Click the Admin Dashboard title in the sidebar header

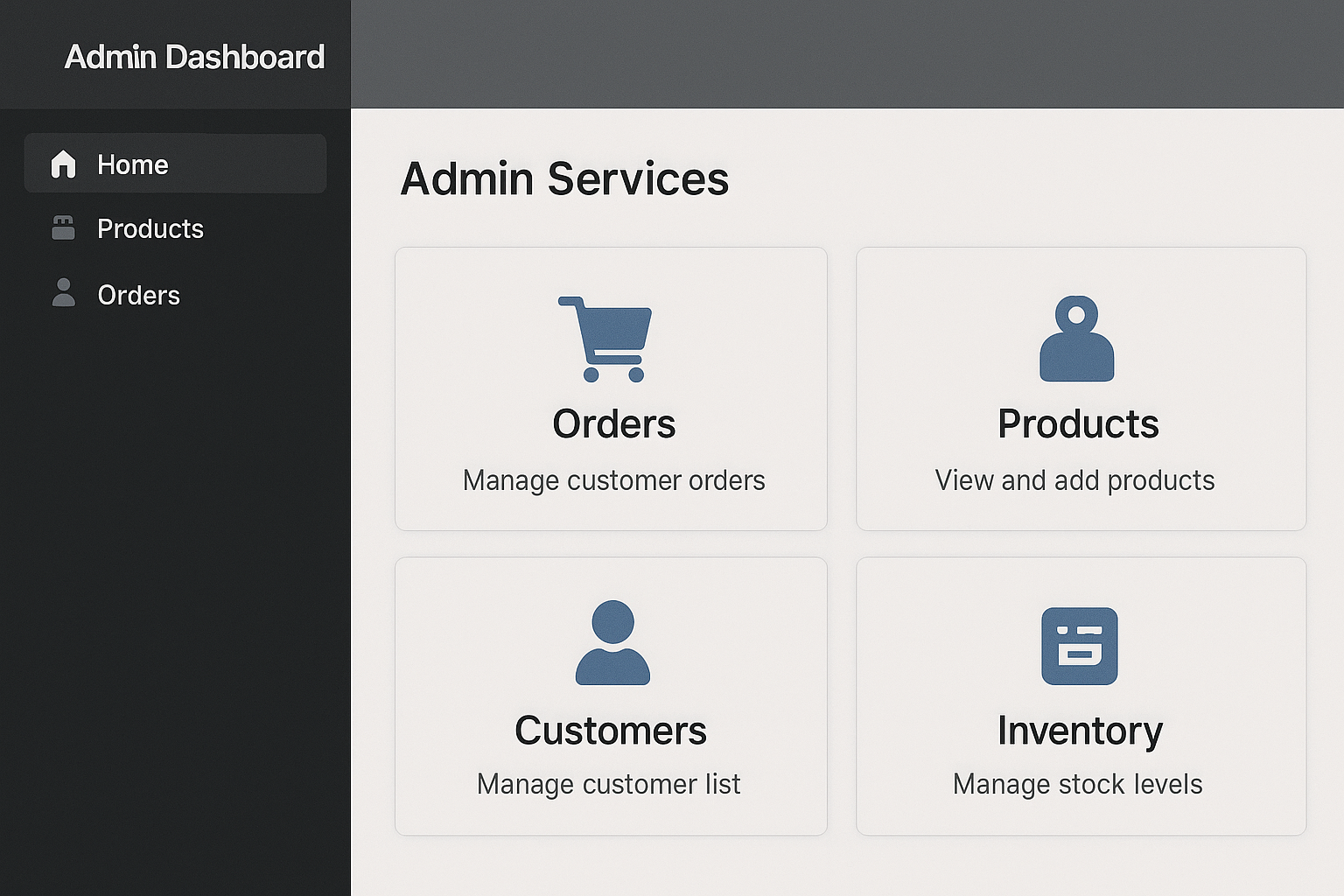click(x=194, y=57)
